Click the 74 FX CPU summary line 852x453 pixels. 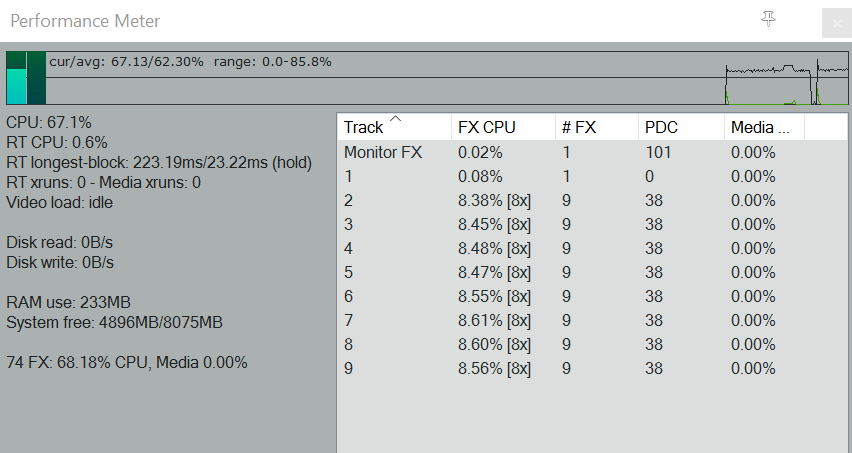(x=126, y=362)
